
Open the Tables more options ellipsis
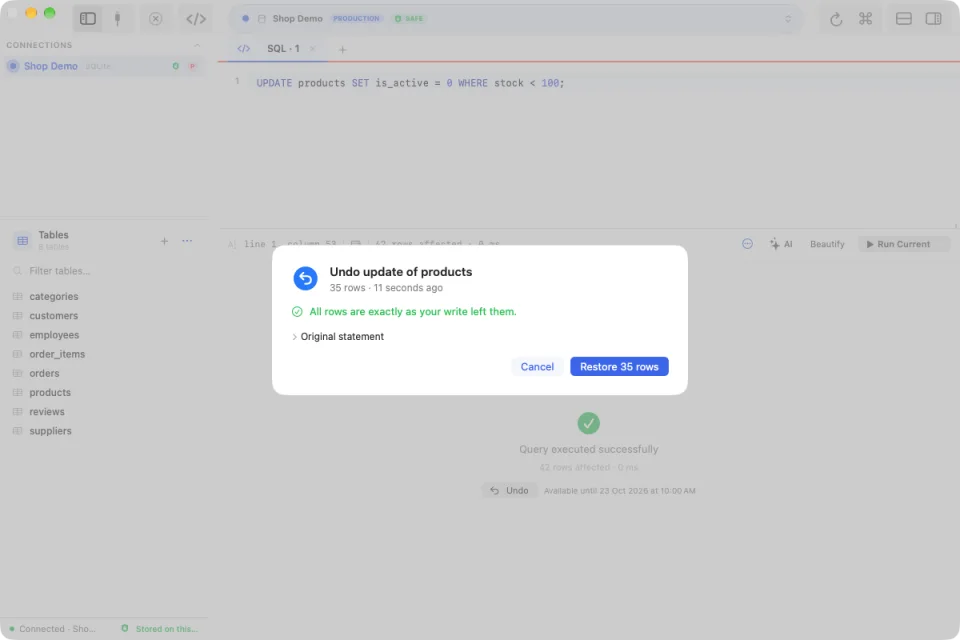pos(187,241)
